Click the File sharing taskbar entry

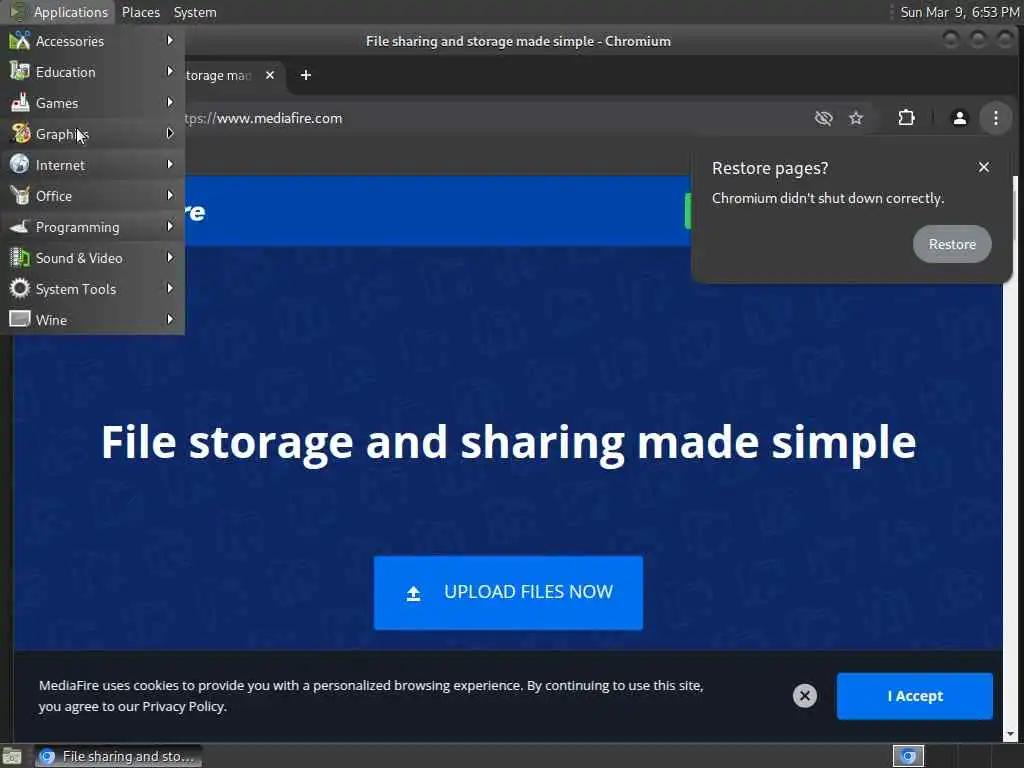[118, 756]
